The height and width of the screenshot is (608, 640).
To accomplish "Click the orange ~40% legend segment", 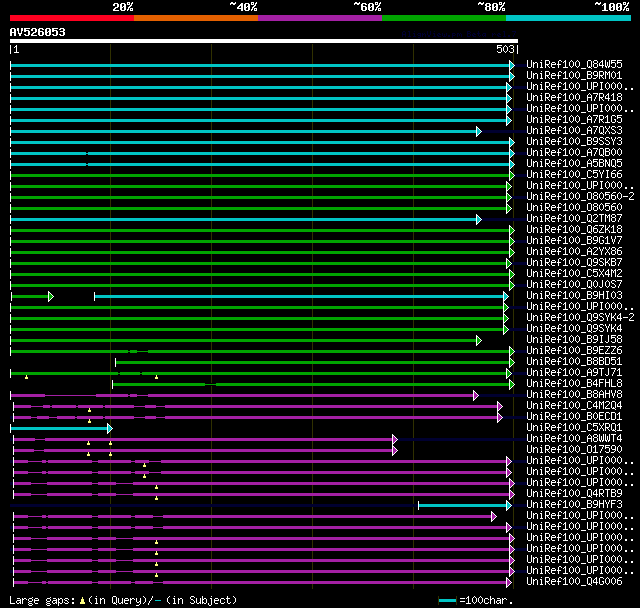I will point(196,18).
